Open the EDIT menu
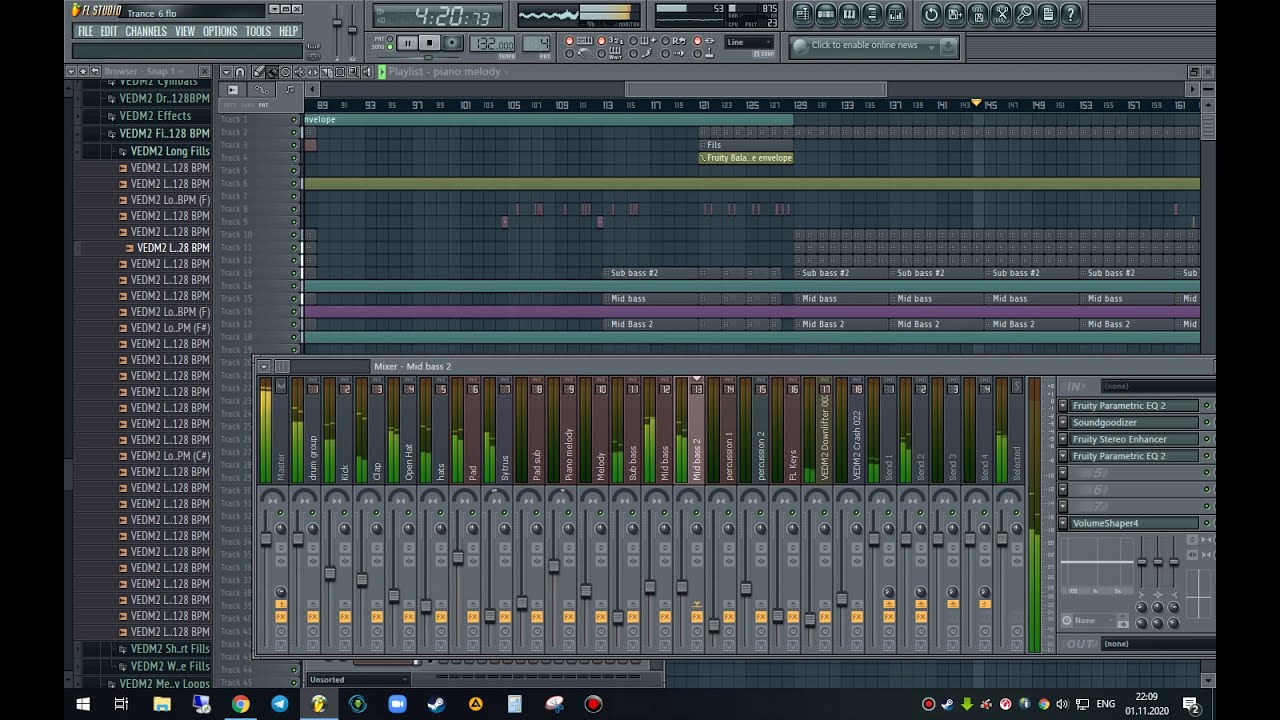The image size is (1280, 720). pyautogui.click(x=109, y=31)
